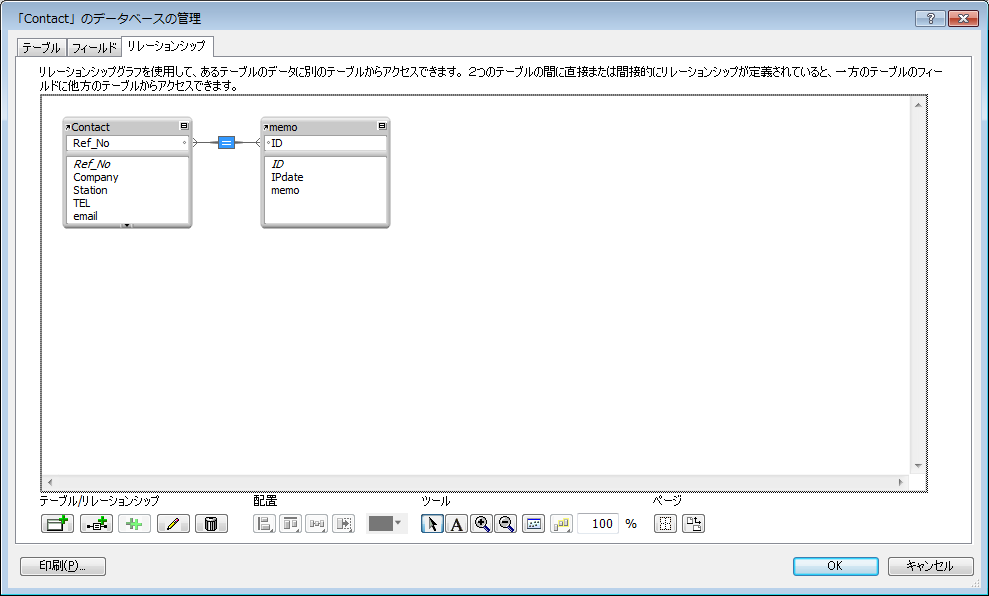Select the text annotation tool
Image resolution: width=989 pixels, height=596 pixels.
pos(457,523)
